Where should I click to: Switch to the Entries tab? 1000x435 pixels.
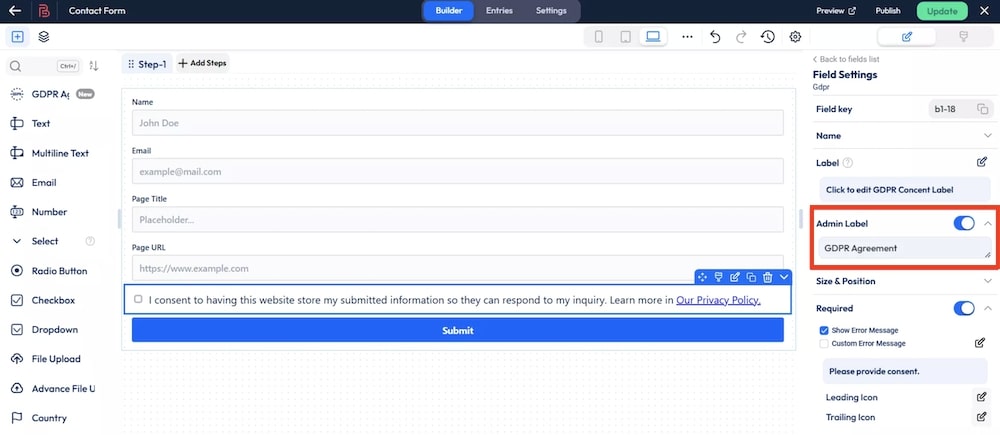(x=499, y=11)
